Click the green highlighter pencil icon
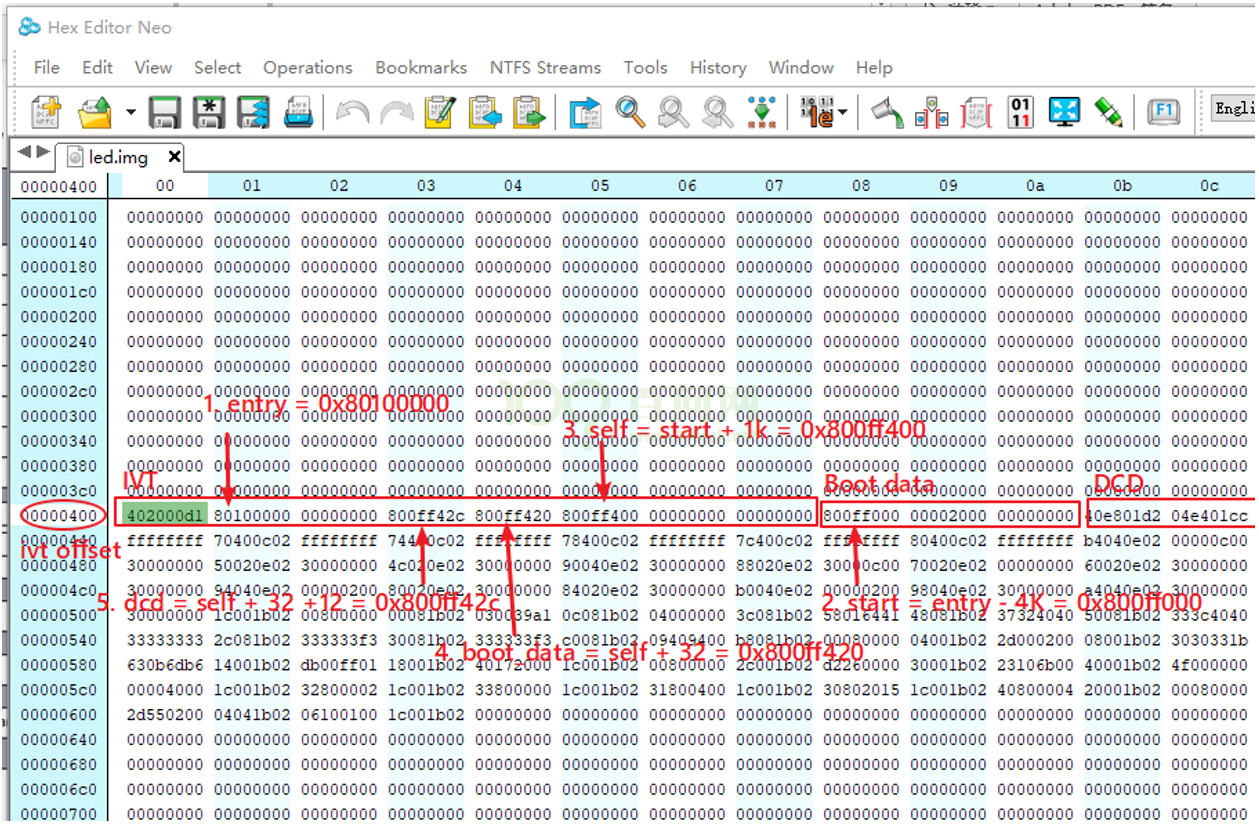 [1108, 112]
